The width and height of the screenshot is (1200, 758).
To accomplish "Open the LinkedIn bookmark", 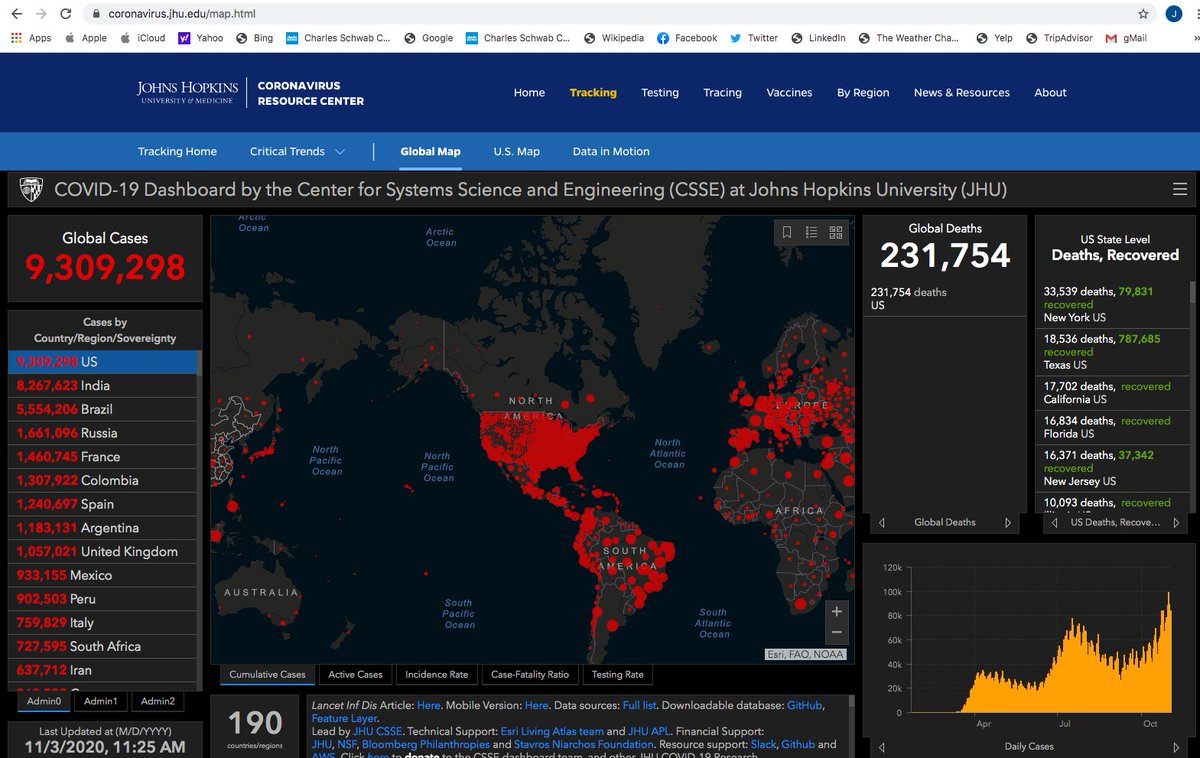I will 818,38.
